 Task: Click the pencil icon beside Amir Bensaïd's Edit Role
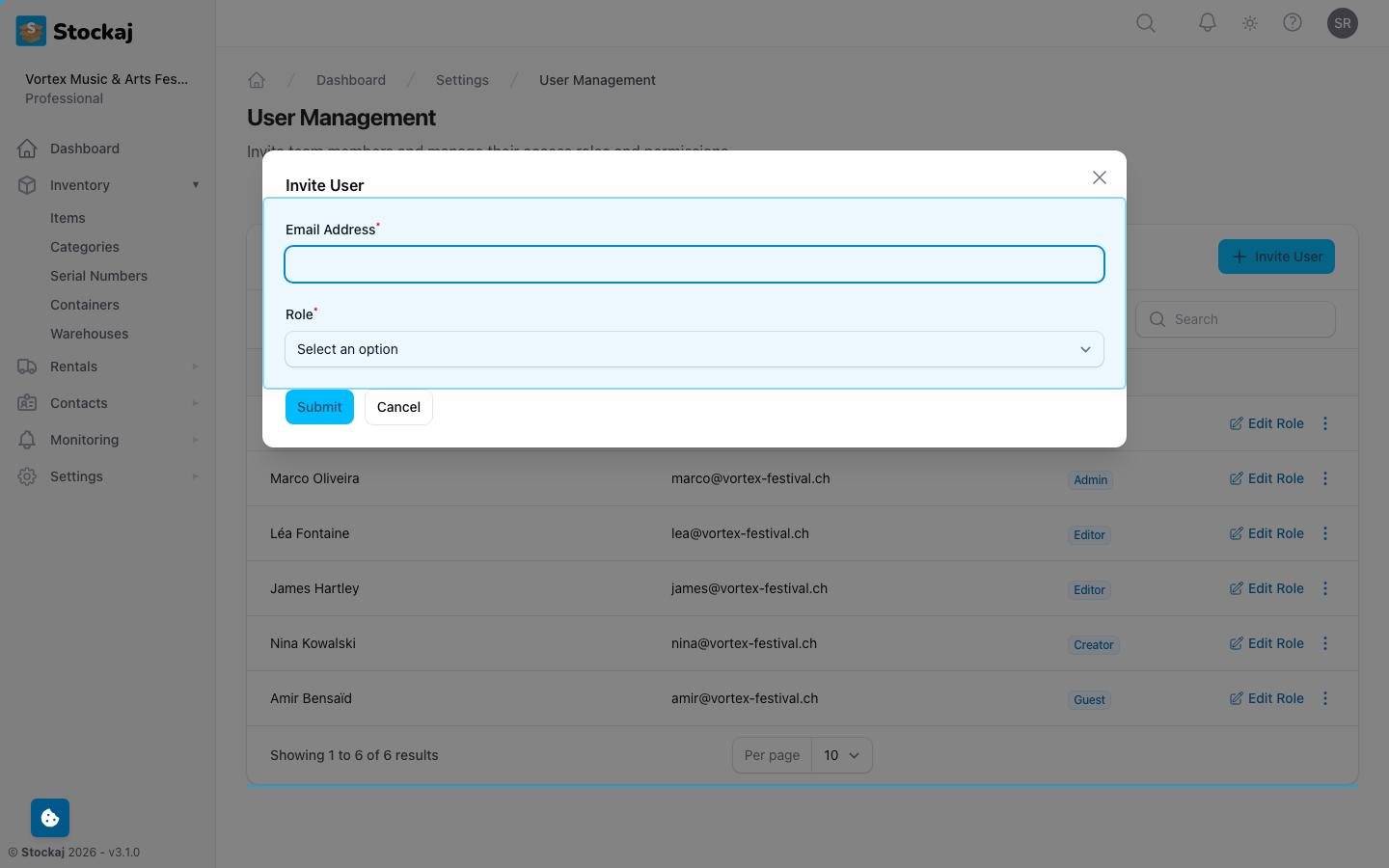click(x=1235, y=697)
